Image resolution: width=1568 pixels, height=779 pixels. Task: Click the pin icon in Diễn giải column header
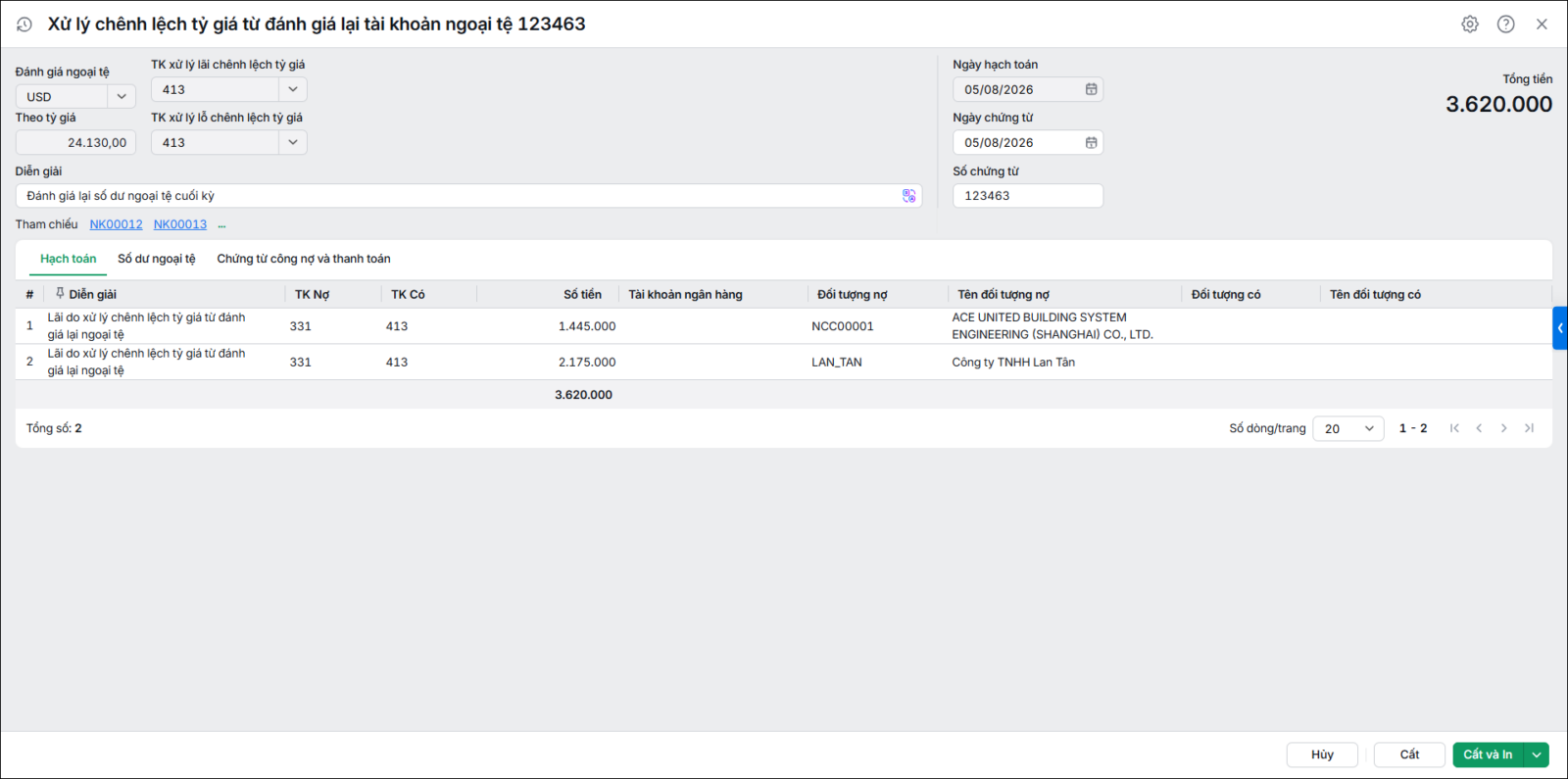60,294
